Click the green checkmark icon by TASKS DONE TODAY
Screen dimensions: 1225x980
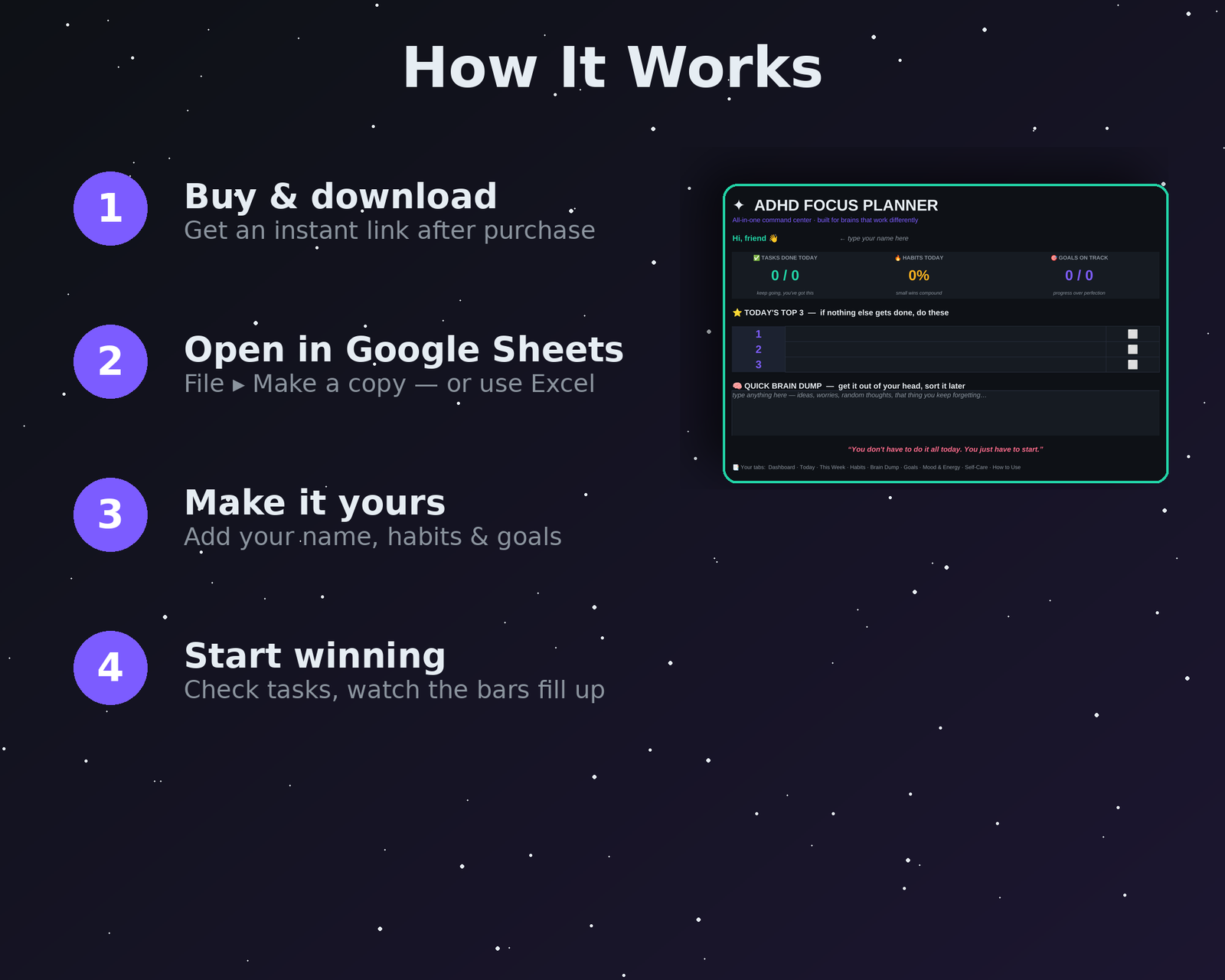[756, 258]
